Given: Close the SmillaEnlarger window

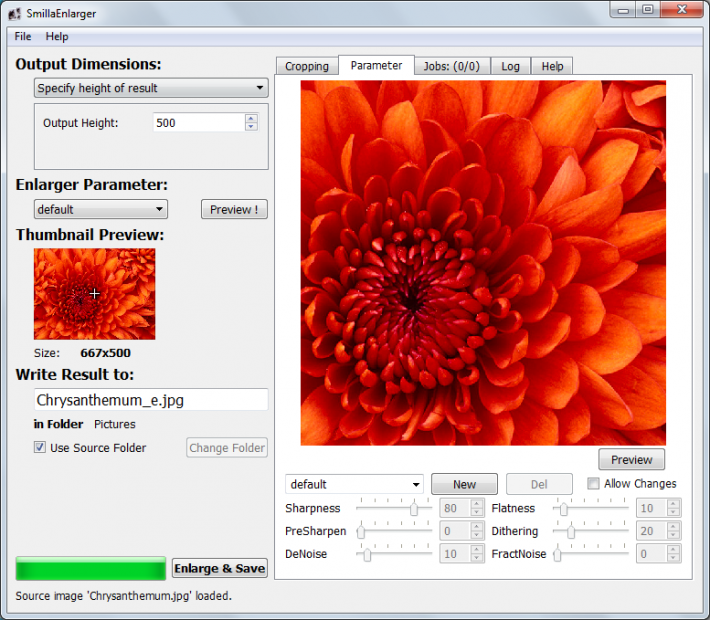Looking at the screenshot, I should (x=682, y=10).
